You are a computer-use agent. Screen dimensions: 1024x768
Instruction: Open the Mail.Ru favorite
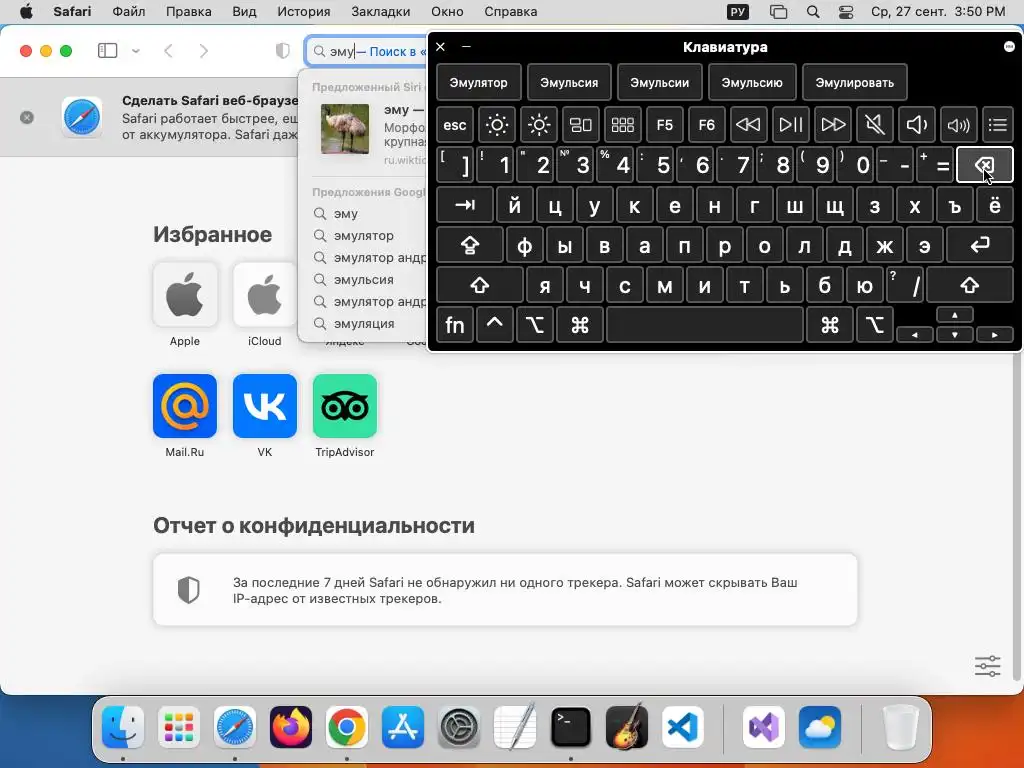[185, 415]
